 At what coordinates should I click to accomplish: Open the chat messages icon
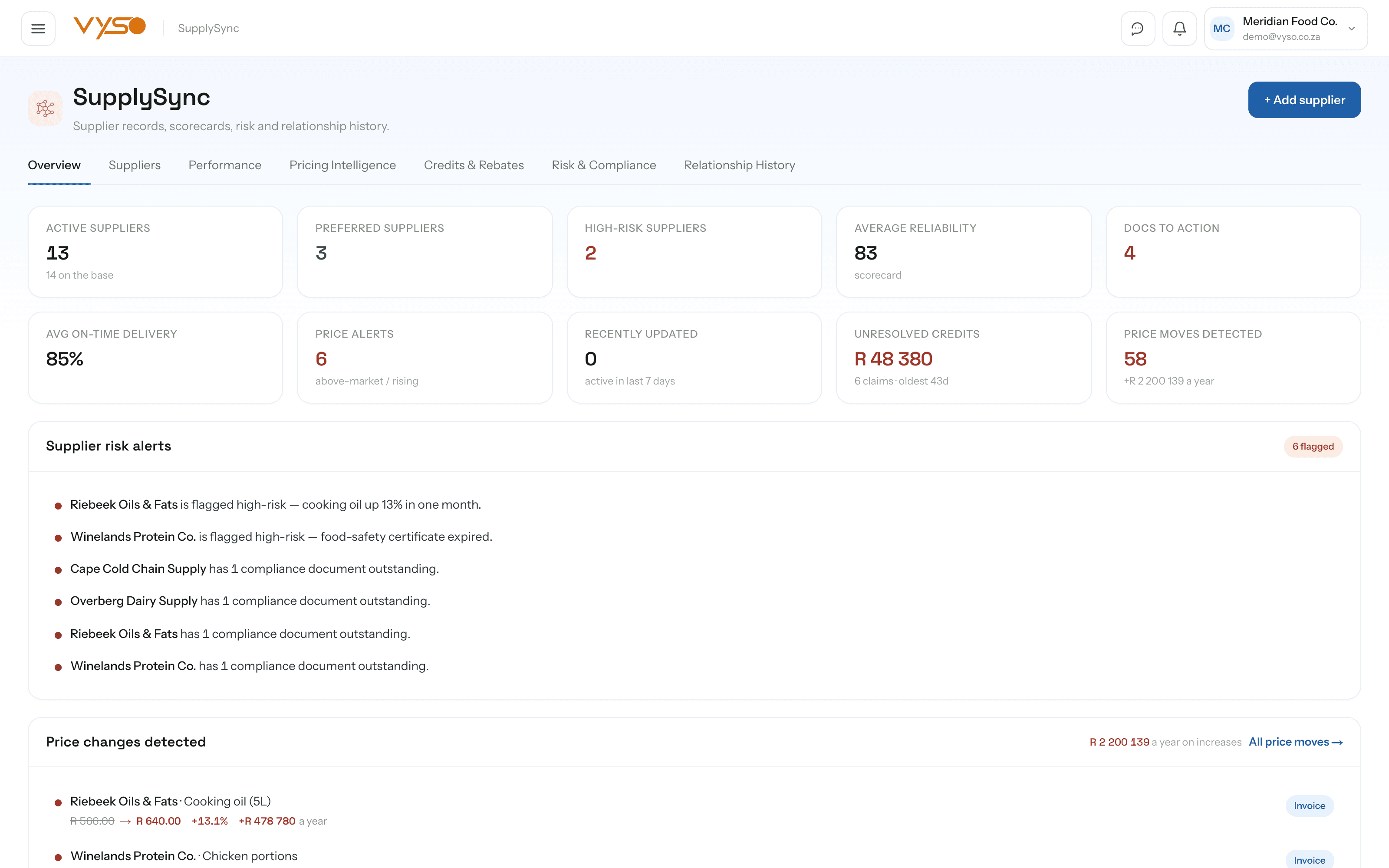[1137, 28]
